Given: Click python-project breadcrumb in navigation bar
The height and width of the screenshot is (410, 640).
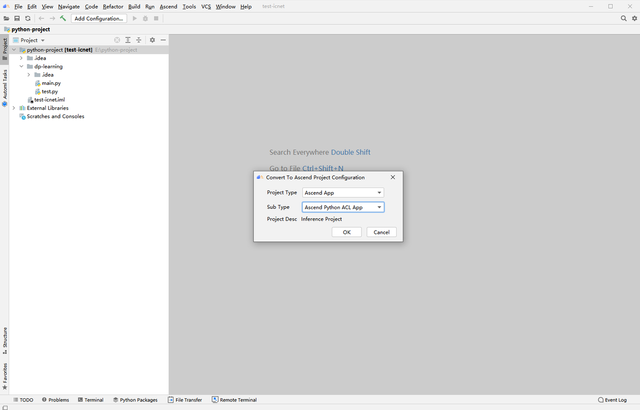Looking at the screenshot, I should point(27,29).
